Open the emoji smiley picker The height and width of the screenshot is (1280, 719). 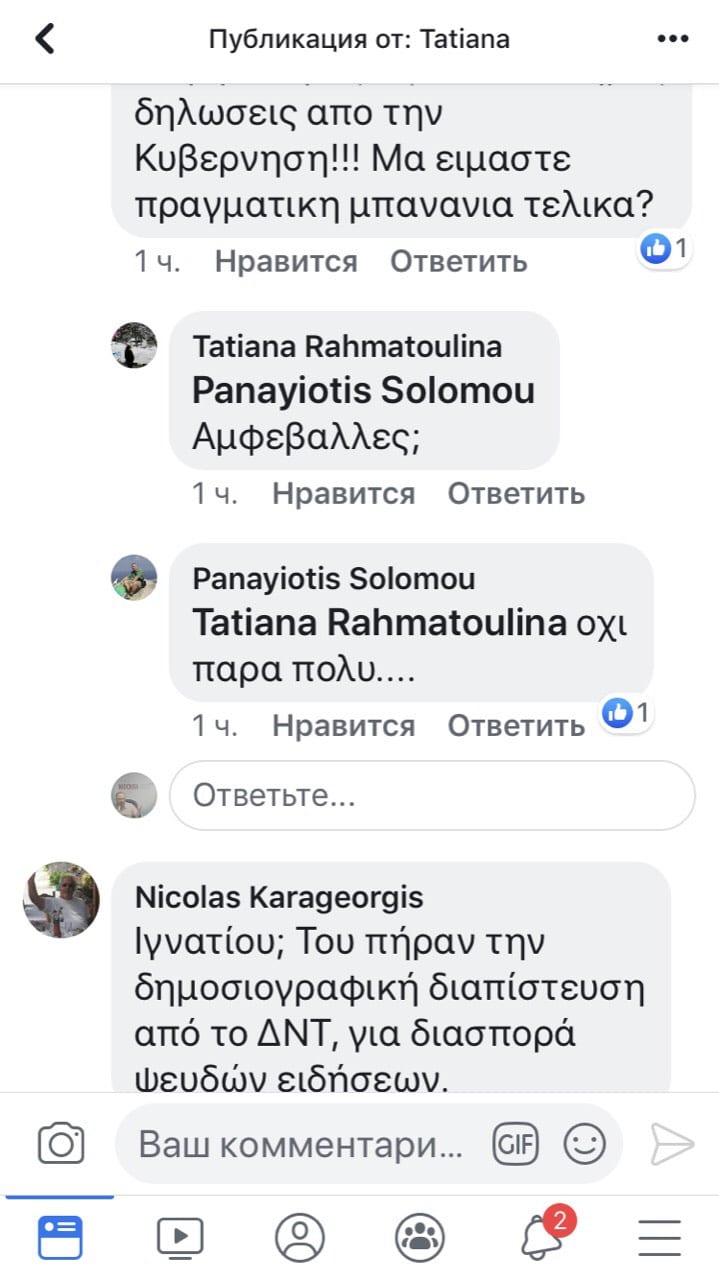click(x=584, y=1143)
